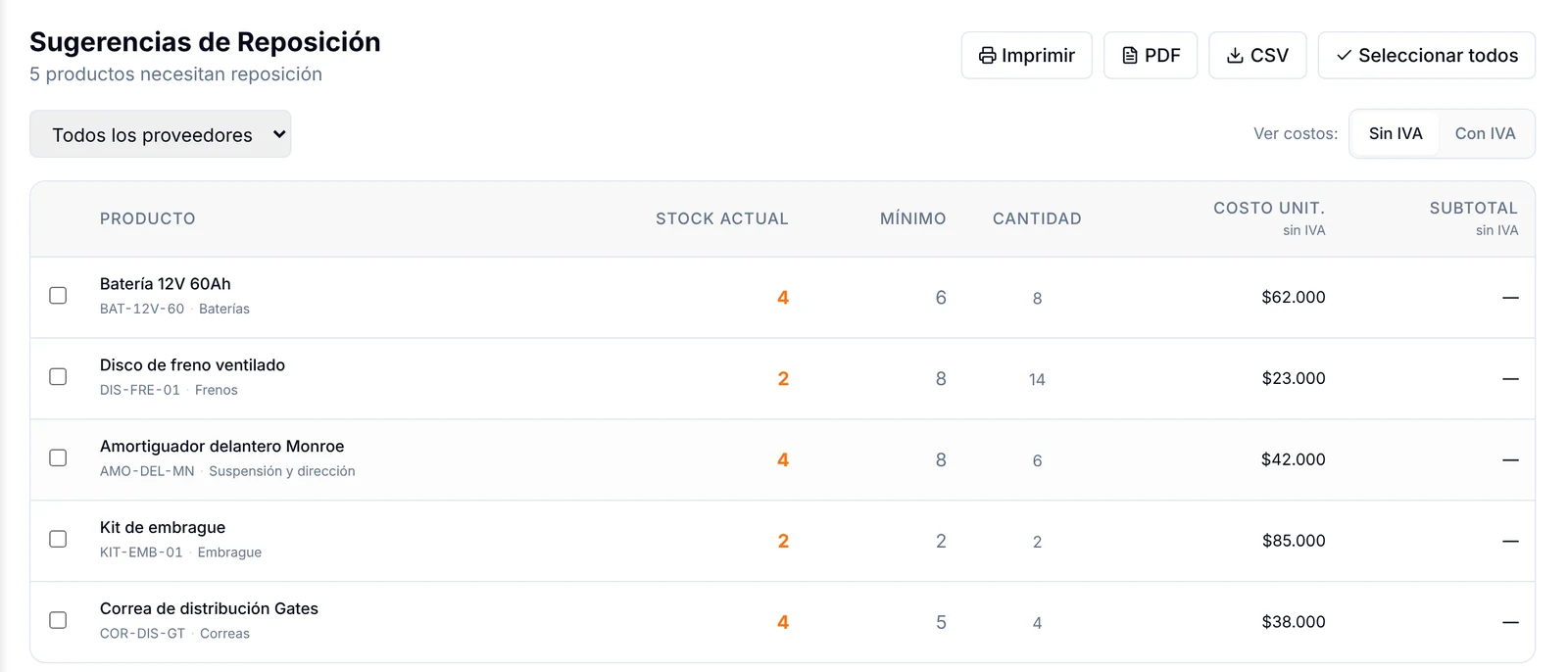Click the Embrague category label
The height and width of the screenshot is (672, 1568).
tap(229, 552)
